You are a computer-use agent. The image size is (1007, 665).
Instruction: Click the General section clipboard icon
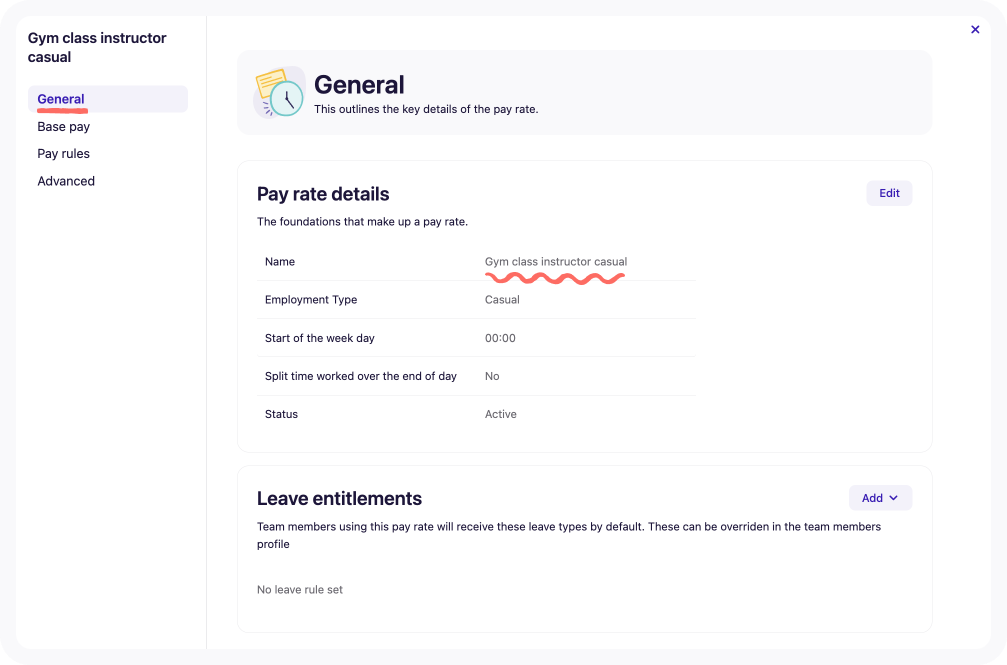(x=278, y=92)
